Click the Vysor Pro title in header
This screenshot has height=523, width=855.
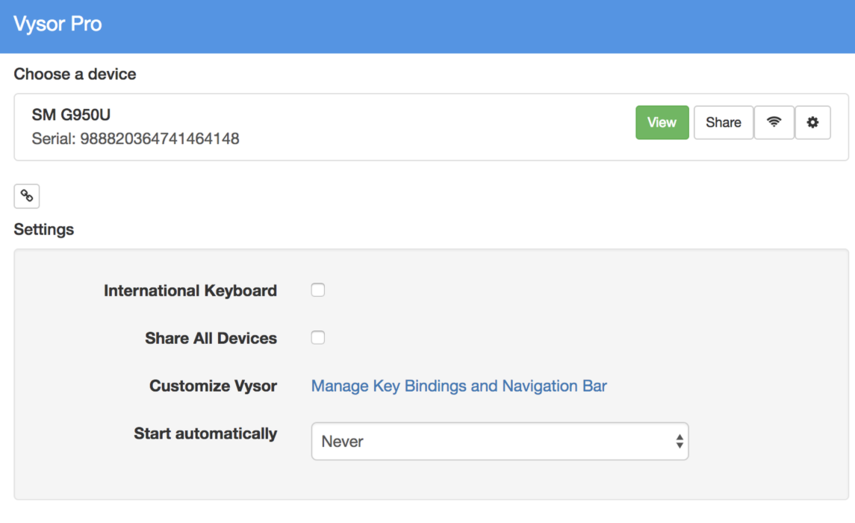pos(58,24)
